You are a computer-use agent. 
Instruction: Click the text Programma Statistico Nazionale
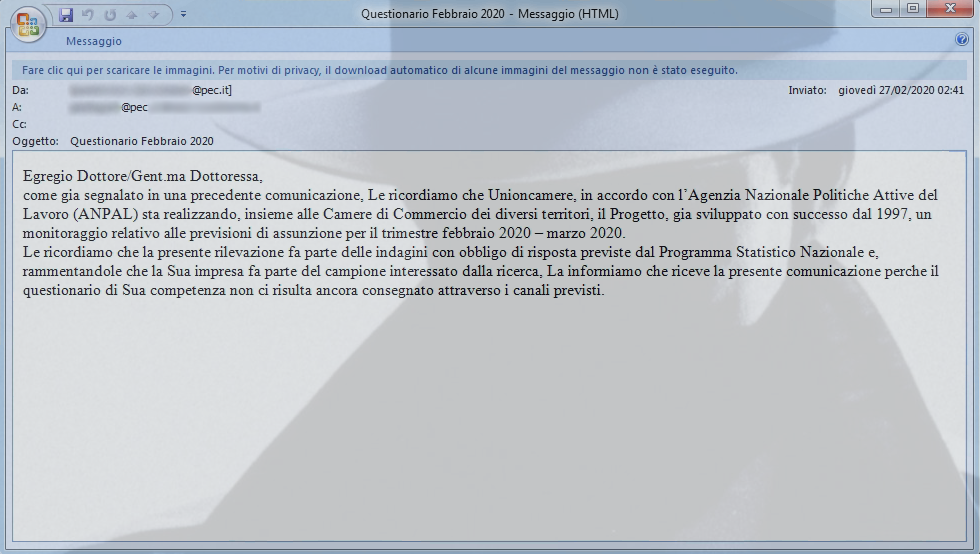tap(761, 252)
